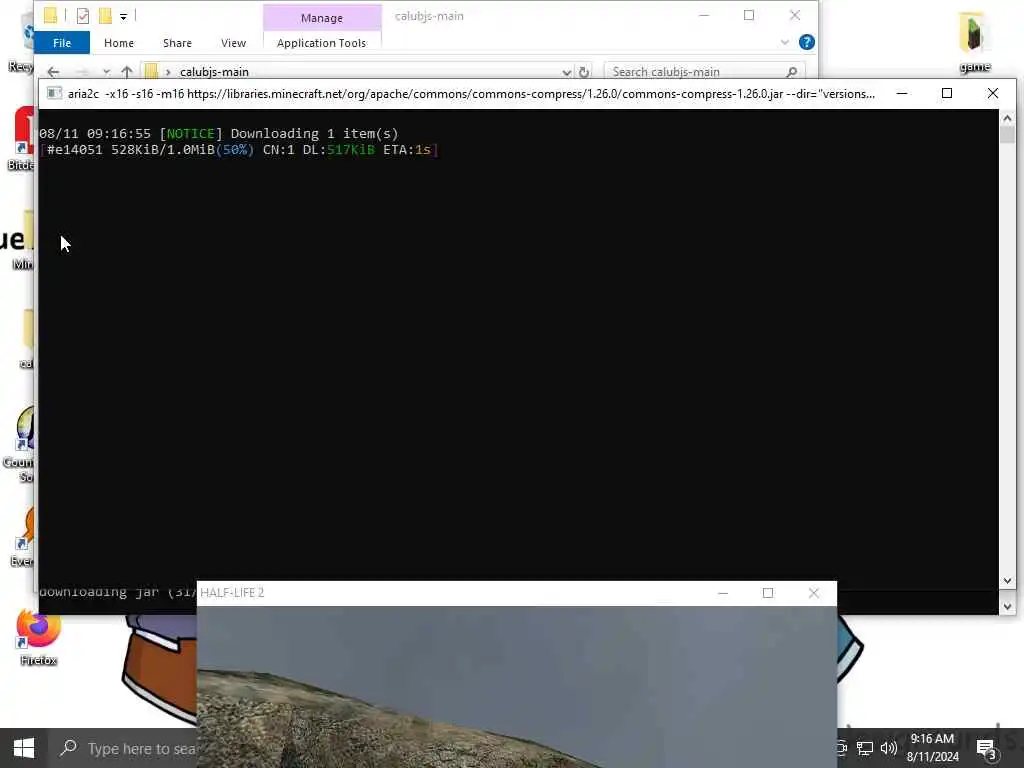This screenshot has height=768, width=1024.
Task: Click the New Folder quick access icon
Action: [104, 16]
